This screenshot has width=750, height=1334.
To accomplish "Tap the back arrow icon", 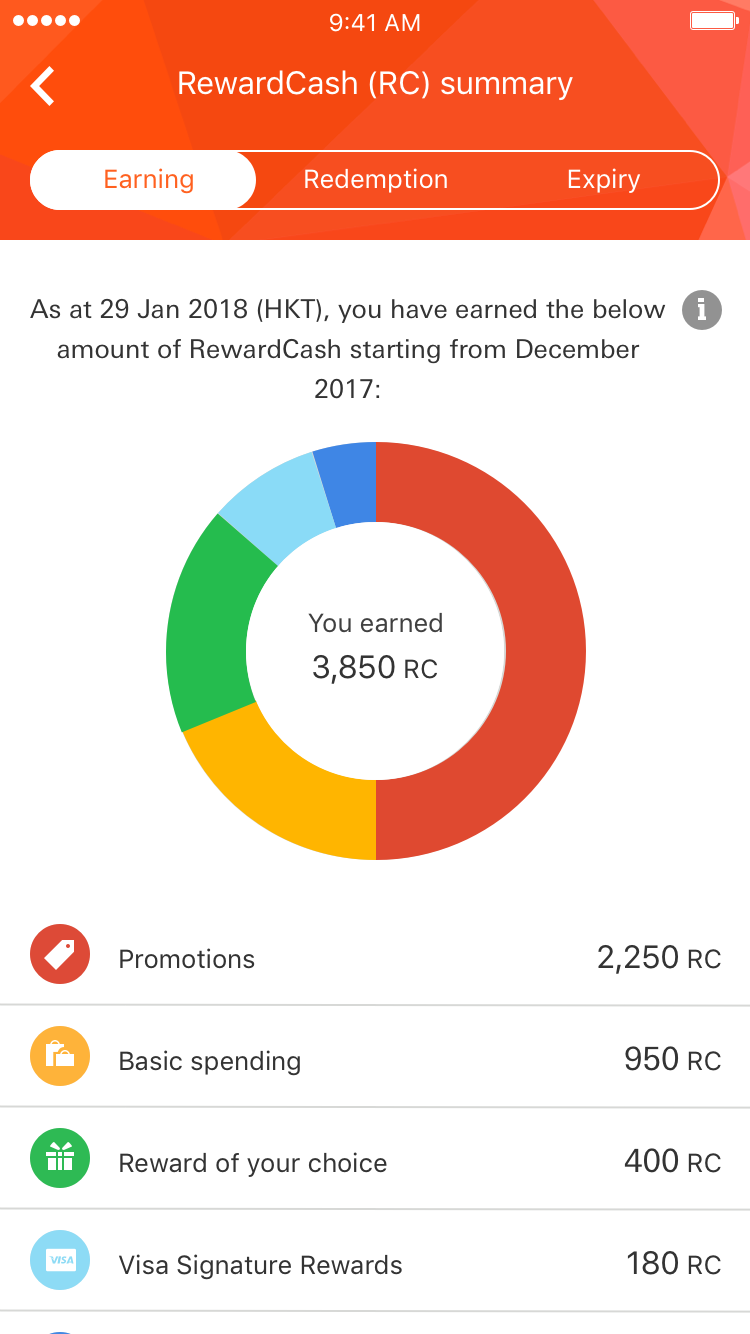I will point(43,85).
